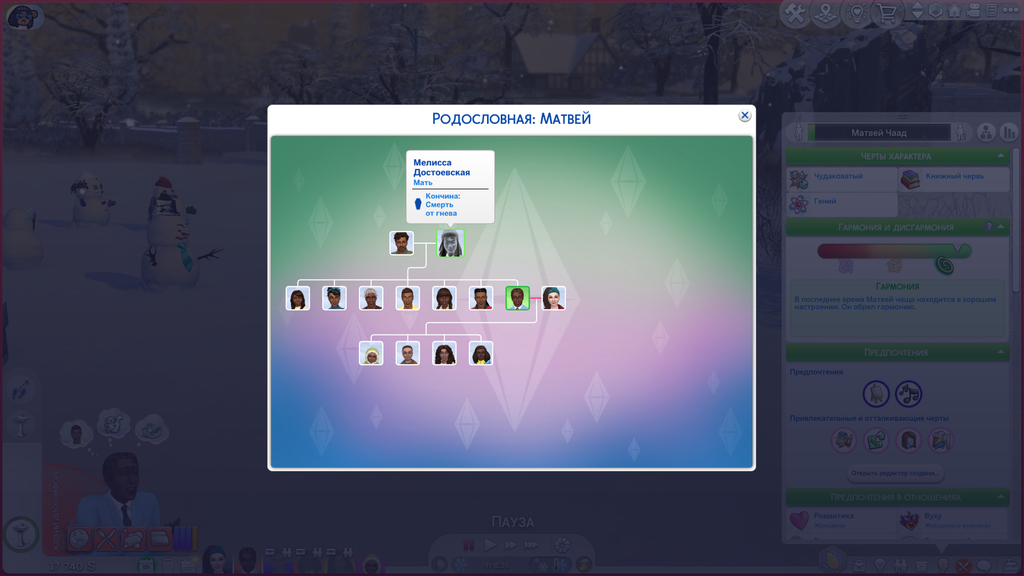Screen dimensions: 1024x576
Task: Set triple ultra game speed
Action: pyautogui.click(x=532, y=545)
